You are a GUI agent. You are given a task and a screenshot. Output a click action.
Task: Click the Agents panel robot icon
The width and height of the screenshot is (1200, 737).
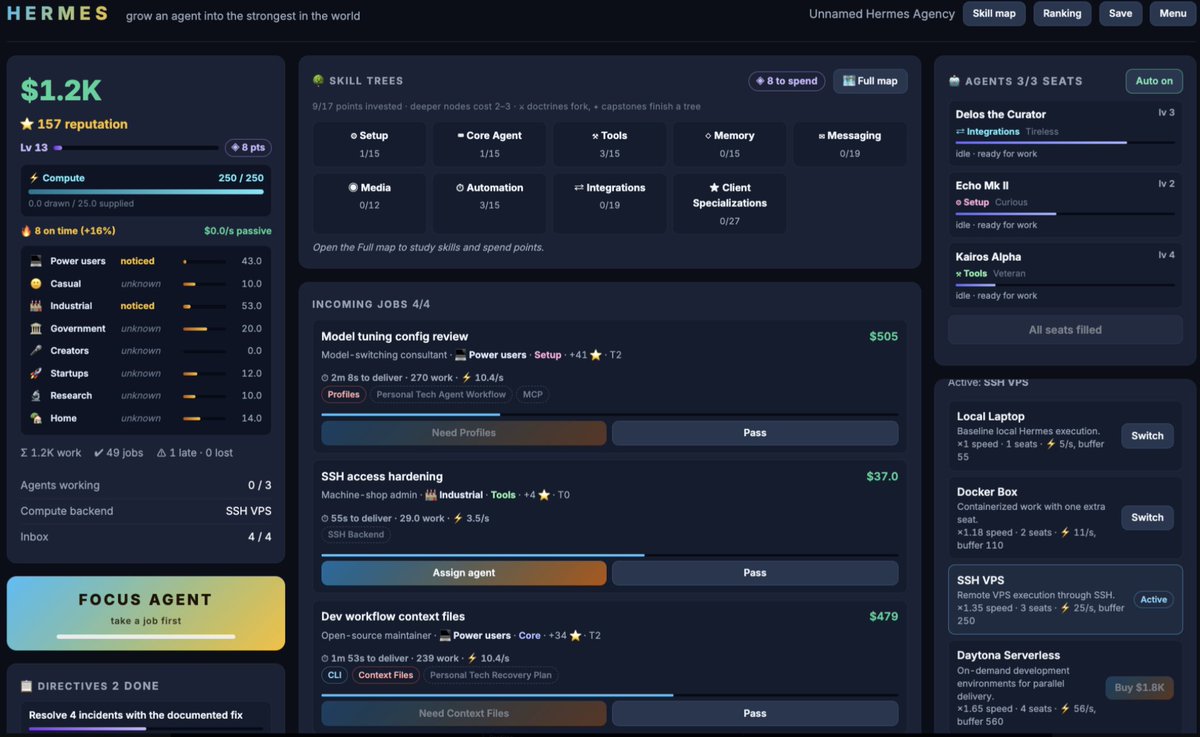coord(954,81)
